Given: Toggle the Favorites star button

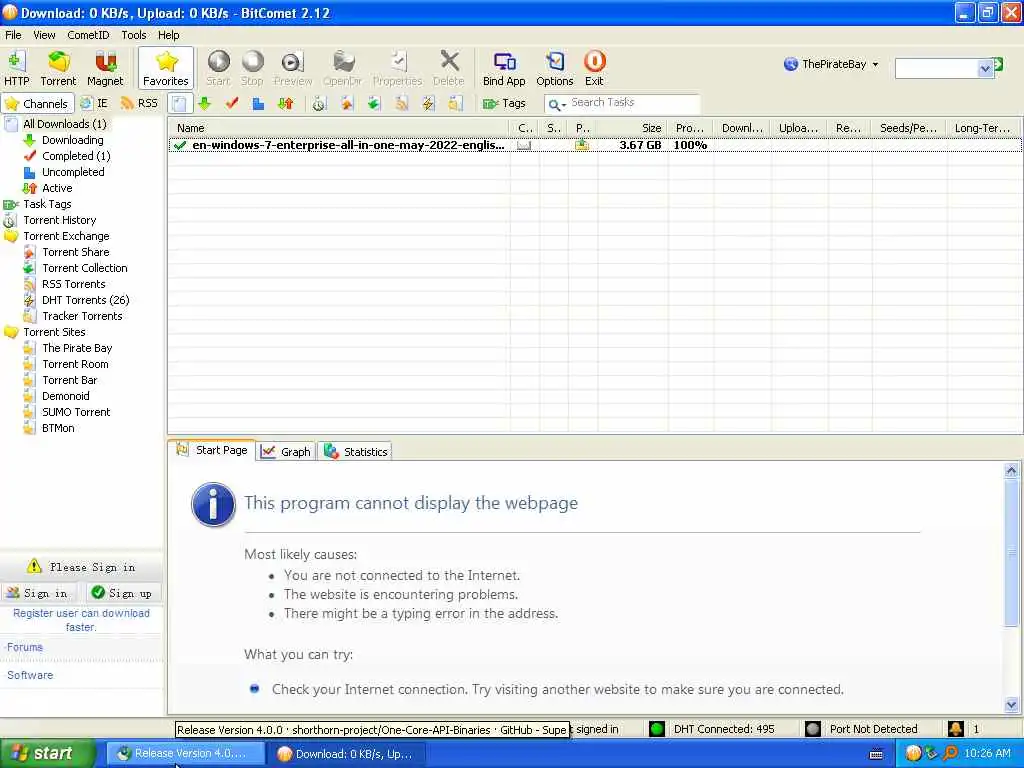Looking at the screenshot, I should click(x=166, y=68).
